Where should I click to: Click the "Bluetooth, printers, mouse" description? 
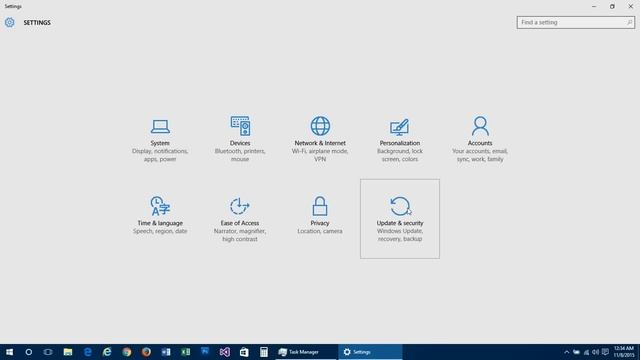240,155
